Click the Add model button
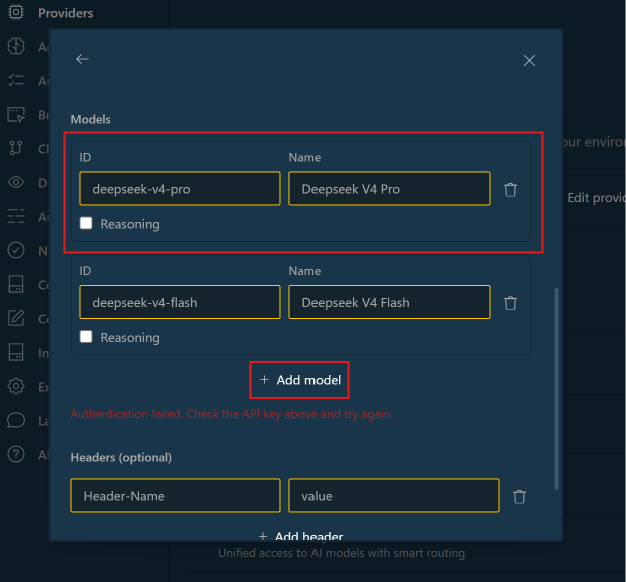This screenshot has height=582, width=626. (300, 380)
